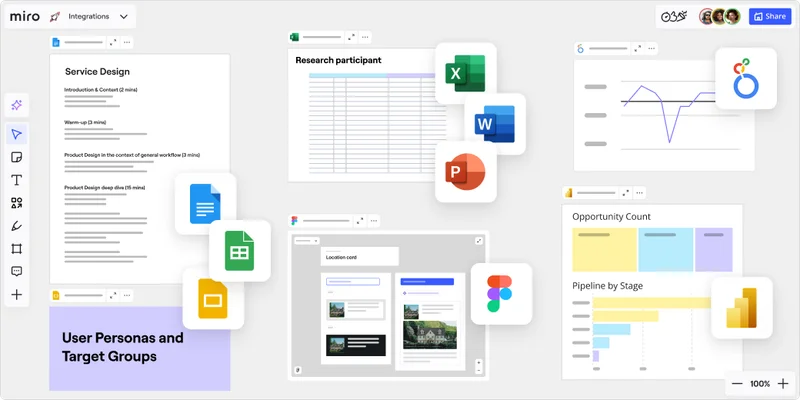800x400 pixels.
Task: Click the 'Location card' label in Figma embed
Action: (x=341, y=258)
